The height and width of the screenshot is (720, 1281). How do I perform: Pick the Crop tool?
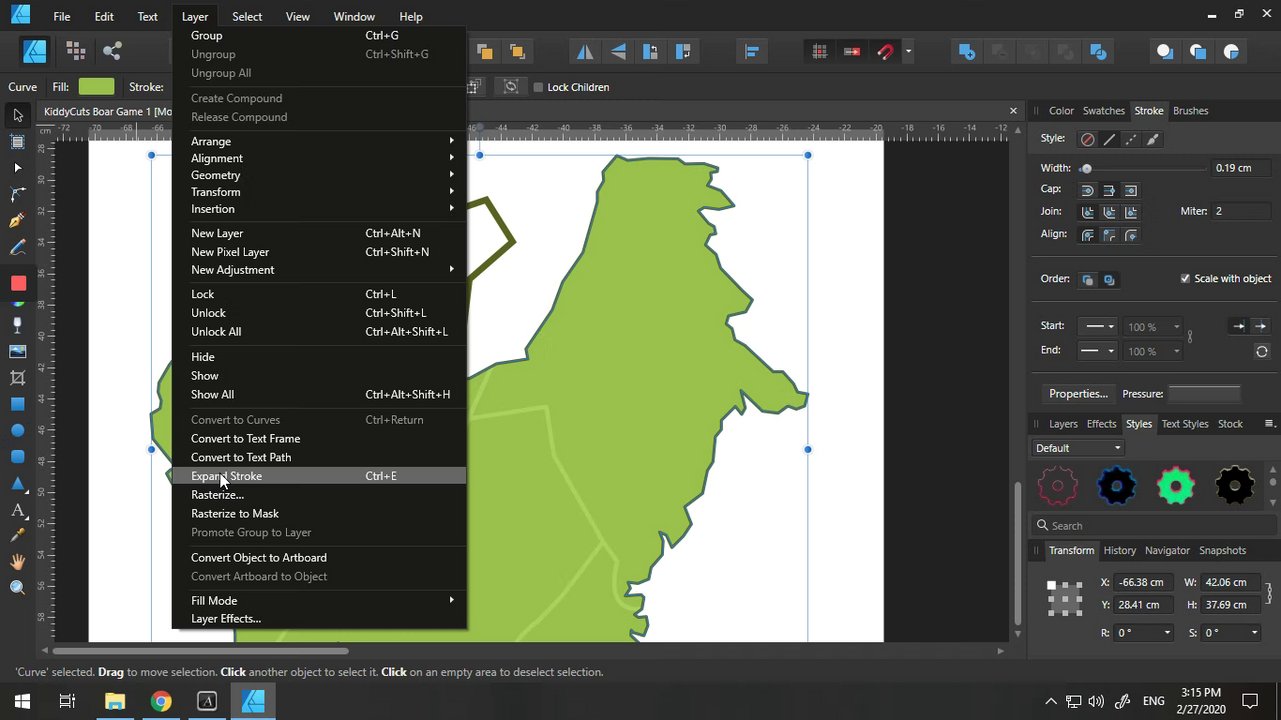coord(17,378)
